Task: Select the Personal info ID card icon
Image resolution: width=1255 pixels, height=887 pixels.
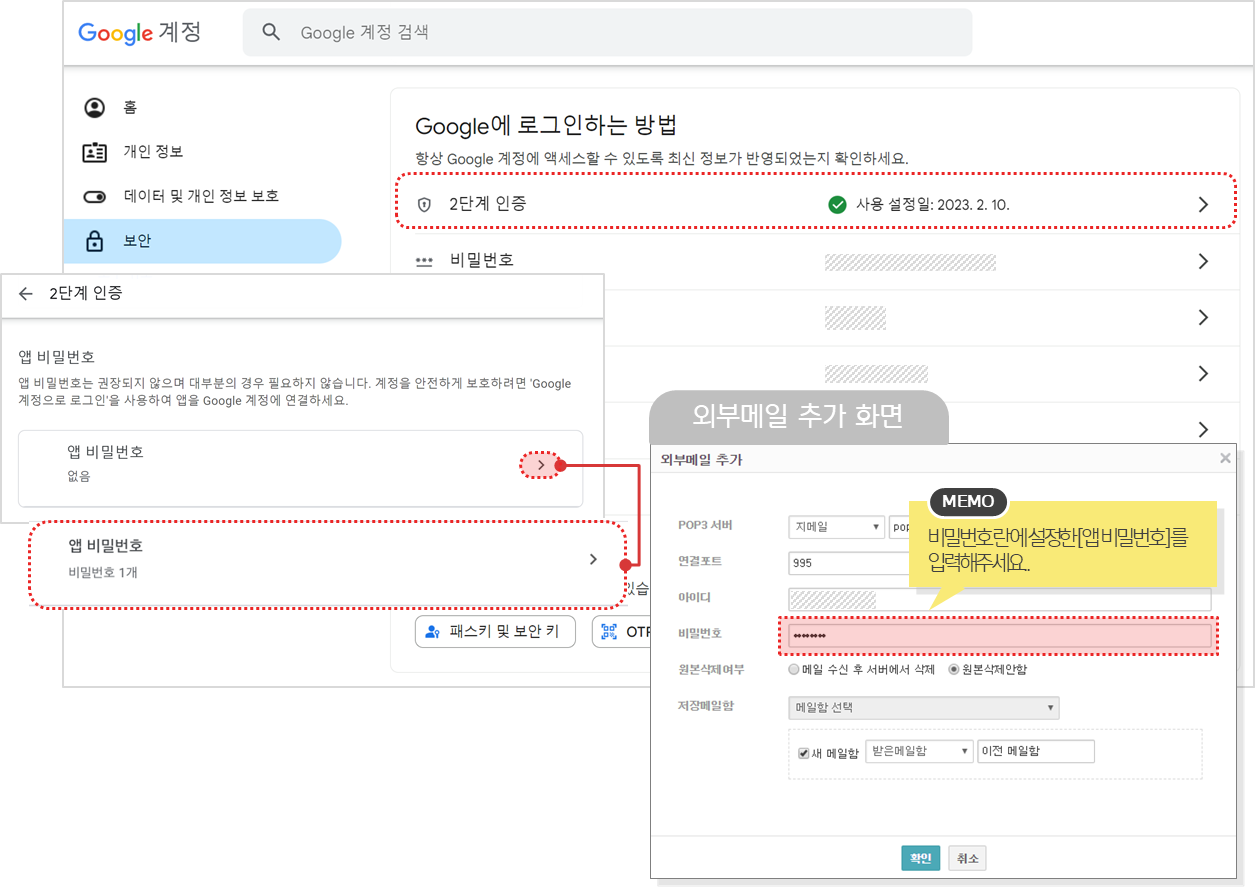Action: coord(95,152)
